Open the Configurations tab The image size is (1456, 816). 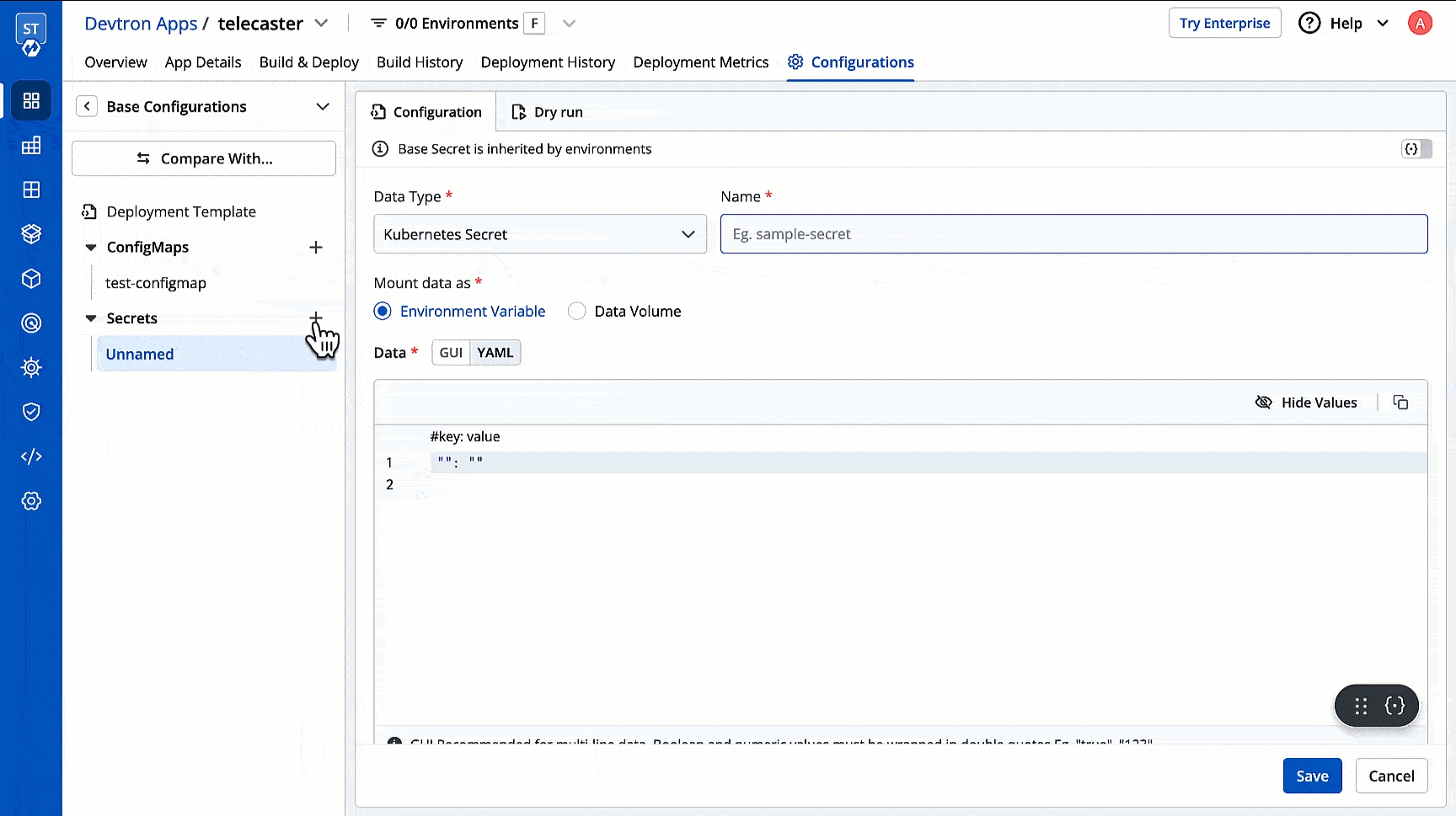[x=851, y=62]
